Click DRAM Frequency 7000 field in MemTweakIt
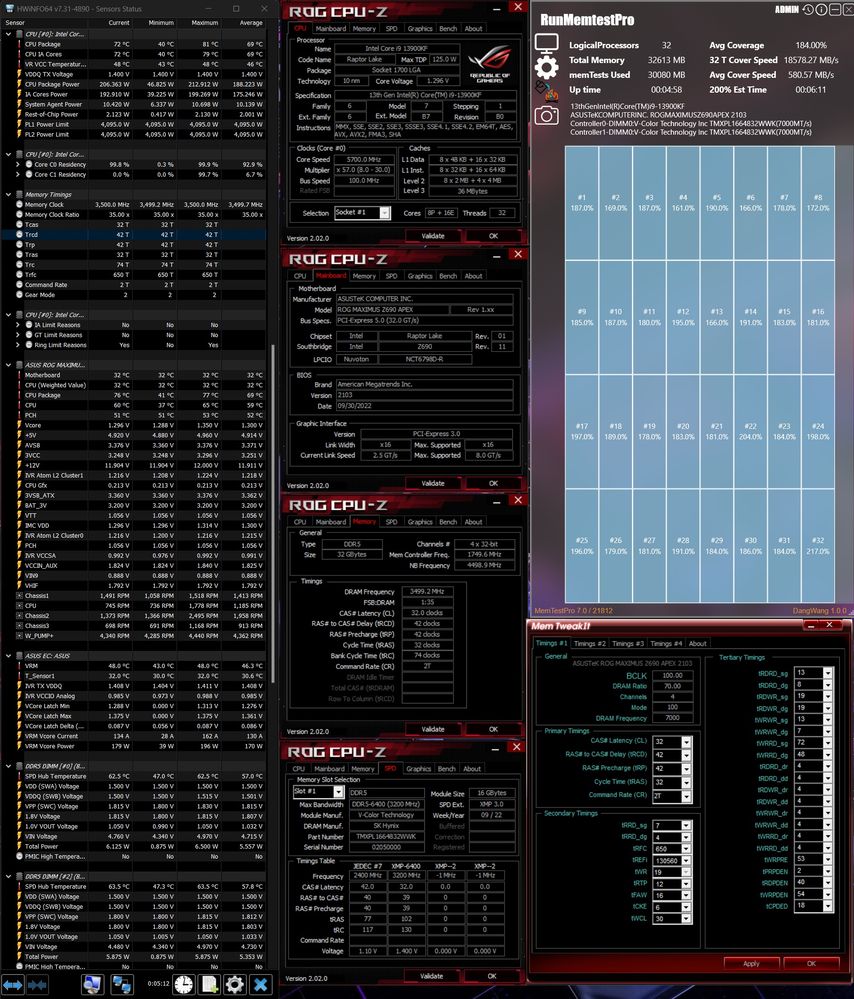 coord(672,718)
